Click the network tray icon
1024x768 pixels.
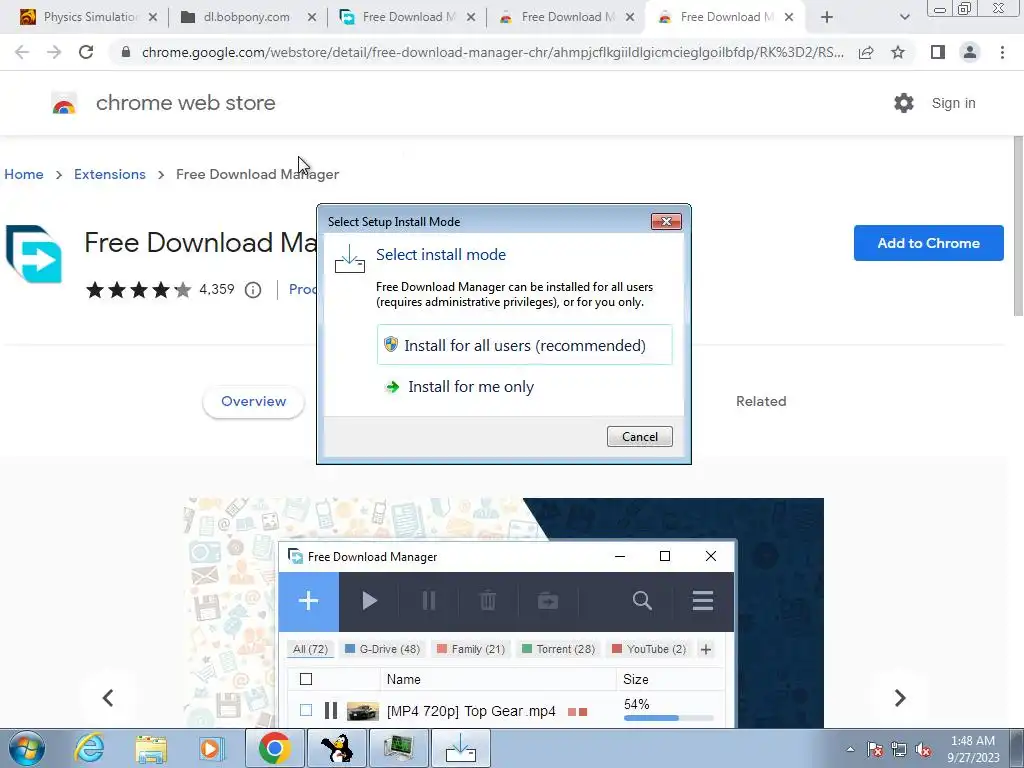pos(899,749)
